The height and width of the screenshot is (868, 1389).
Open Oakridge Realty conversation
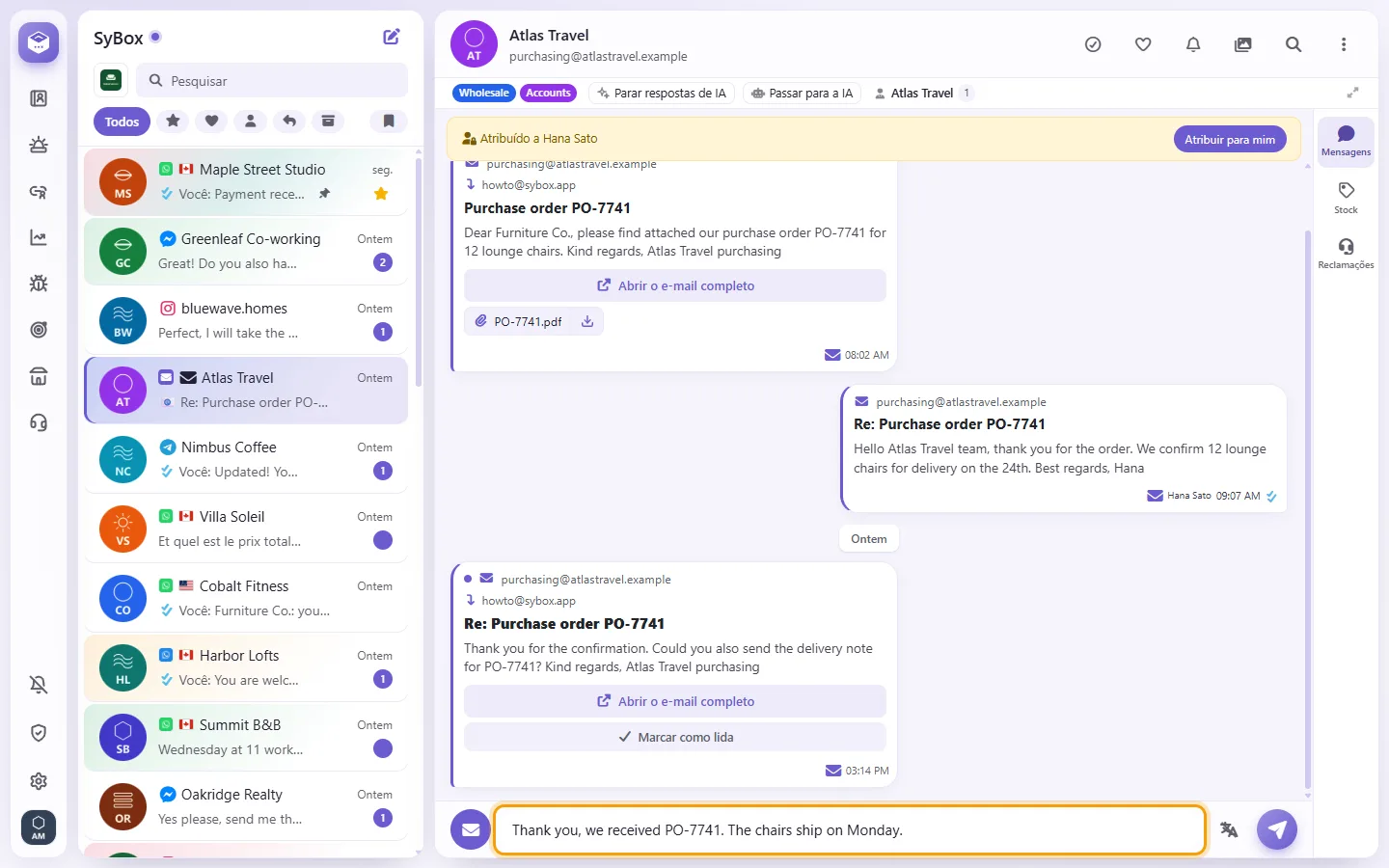[x=246, y=806]
